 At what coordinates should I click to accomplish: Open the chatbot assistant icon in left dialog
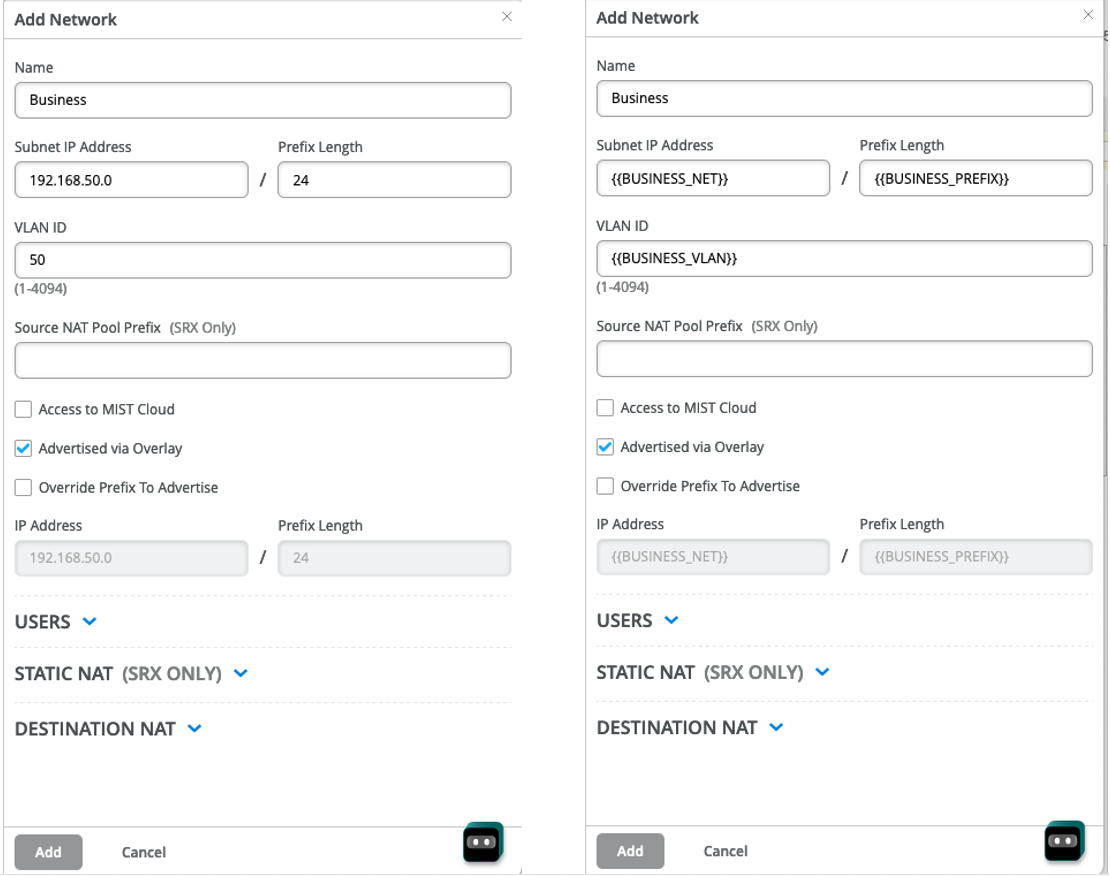[482, 843]
